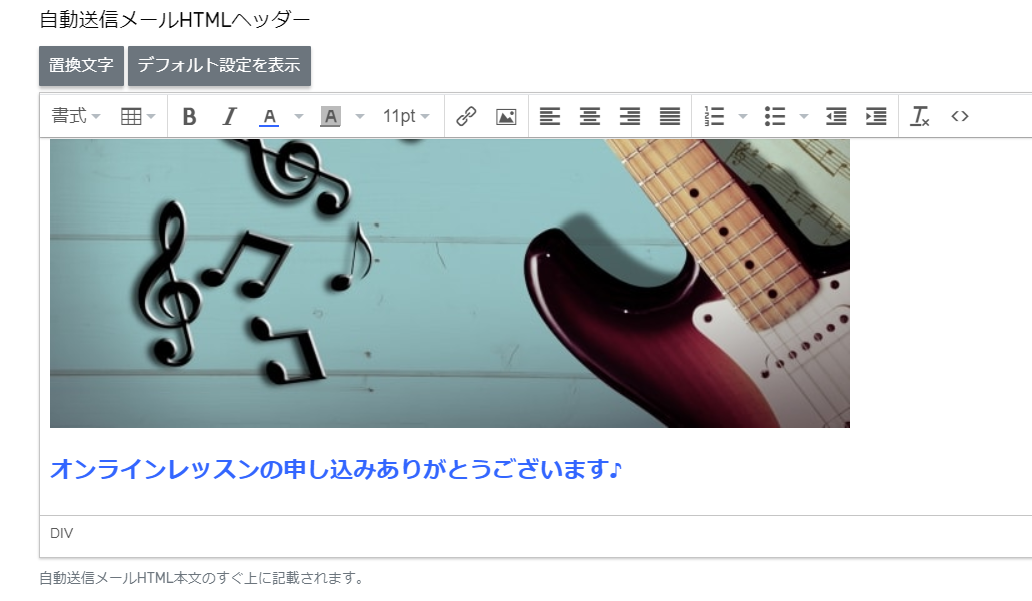Insert an image using the picture icon
This screenshot has height=601, width=1032.
pyautogui.click(x=506, y=117)
